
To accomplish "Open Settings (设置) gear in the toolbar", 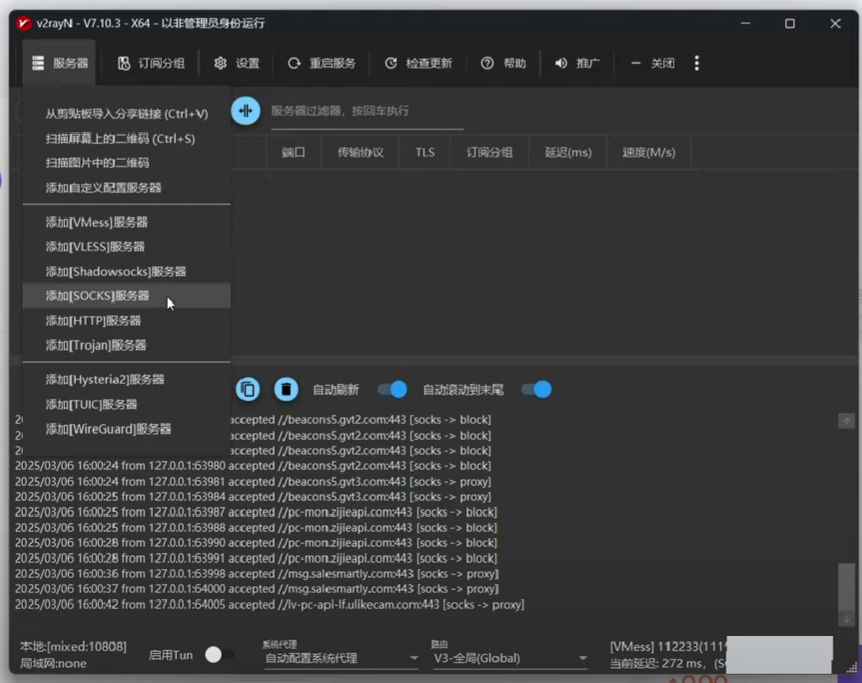I will [236, 63].
